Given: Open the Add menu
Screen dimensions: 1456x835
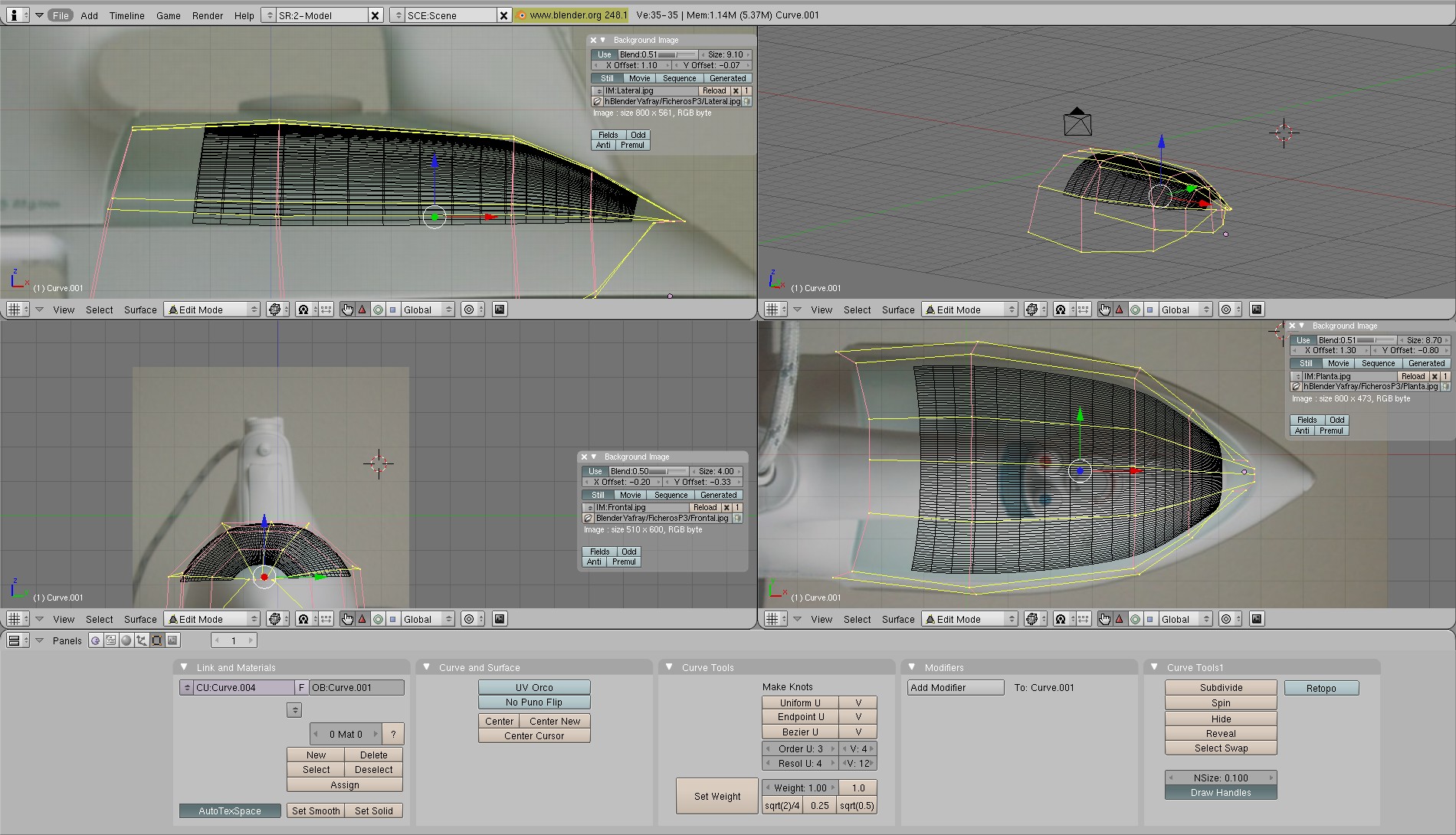Looking at the screenshot, I should click(x=90, y=15).
